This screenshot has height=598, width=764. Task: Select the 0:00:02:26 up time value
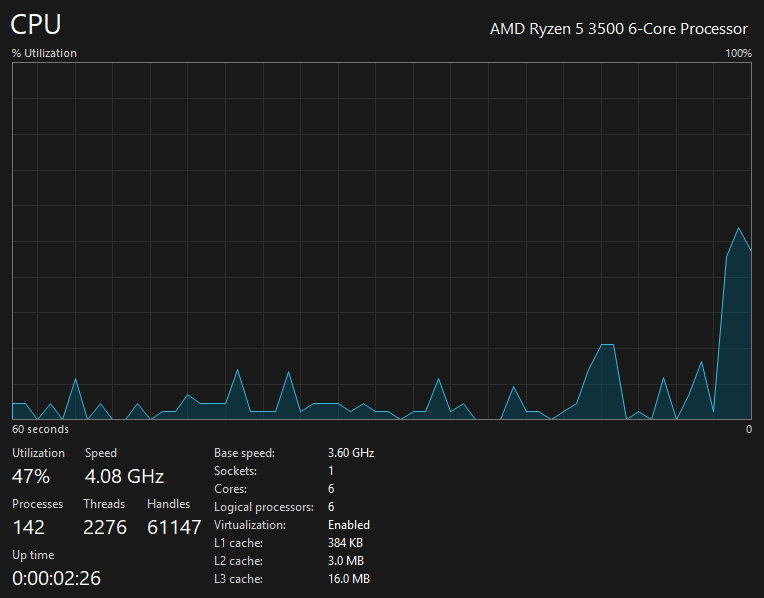[57, 579]
